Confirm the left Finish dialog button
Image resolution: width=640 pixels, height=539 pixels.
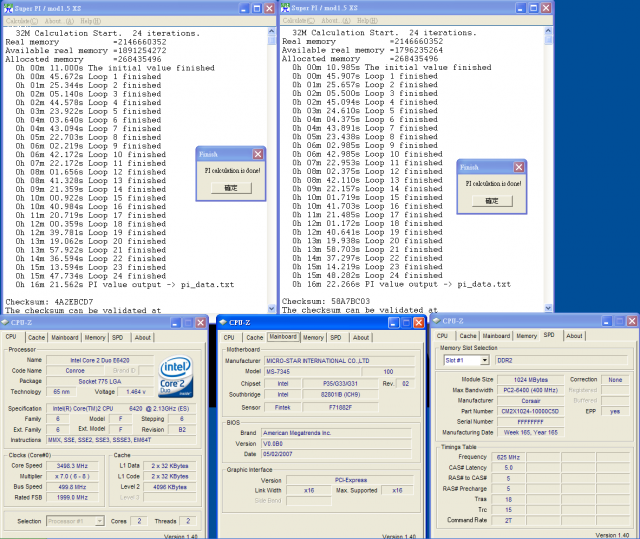tap(231, 188)
